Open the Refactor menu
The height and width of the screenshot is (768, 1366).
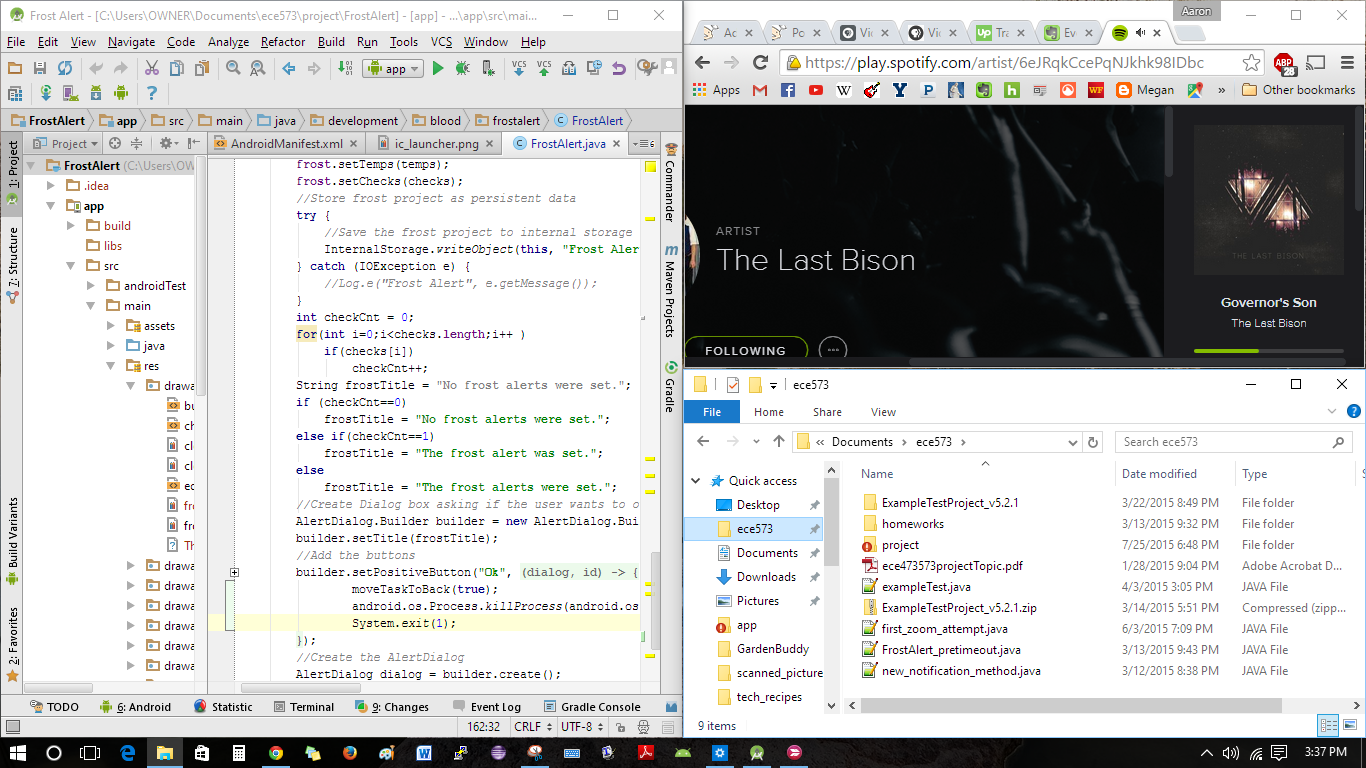point(282,42)
